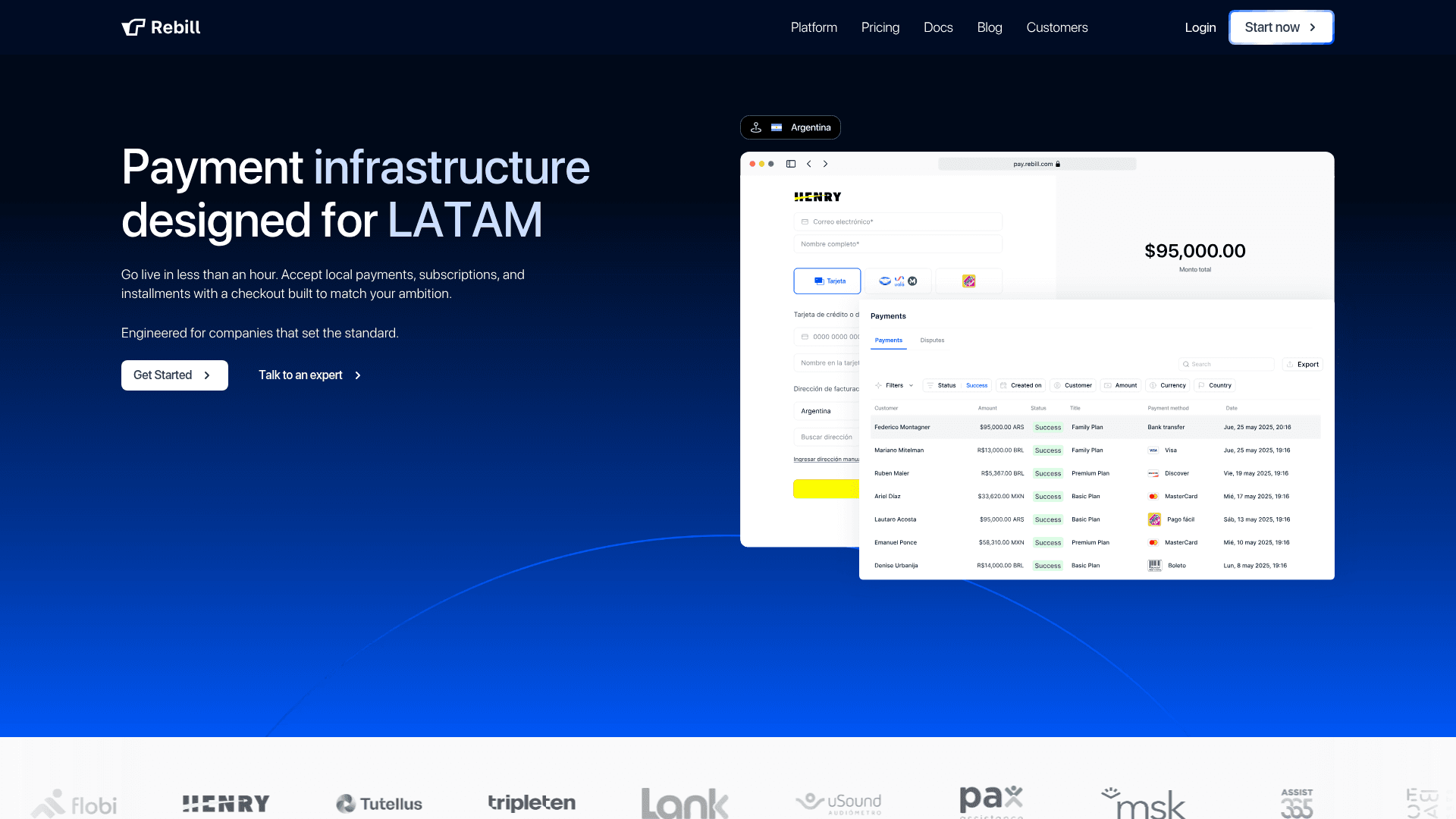Viewport: 1456px width, 819px height.
Task: Click the Visa icon in Mitelman's row
Action: coord(1153,450)
